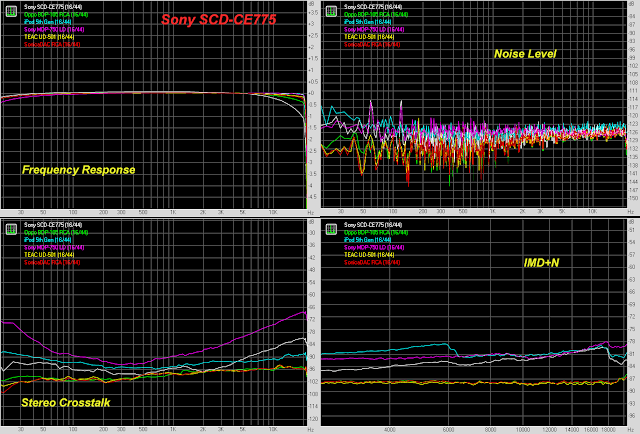The image size is (640, 434).
Task: Click the legend icon in Stereo Crosstalk graph
Action: [x=11, y=229]
